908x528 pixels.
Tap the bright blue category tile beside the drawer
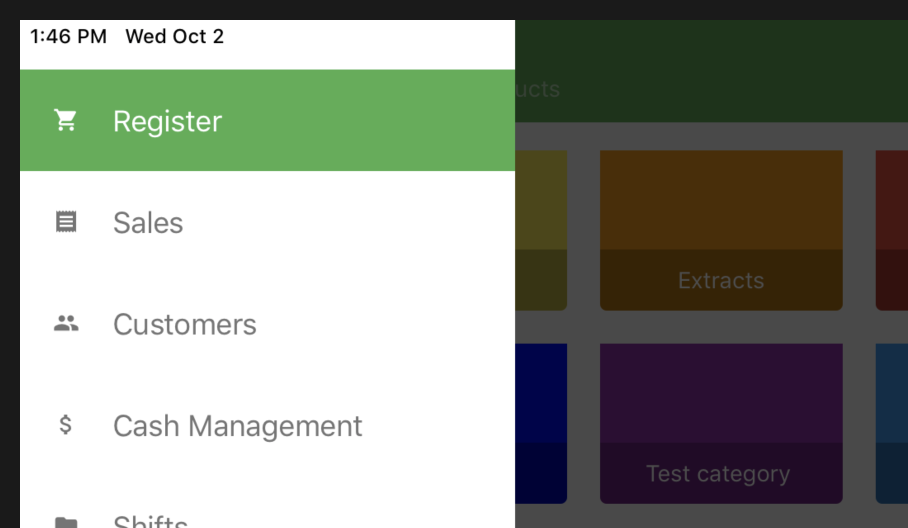point(541,422)
